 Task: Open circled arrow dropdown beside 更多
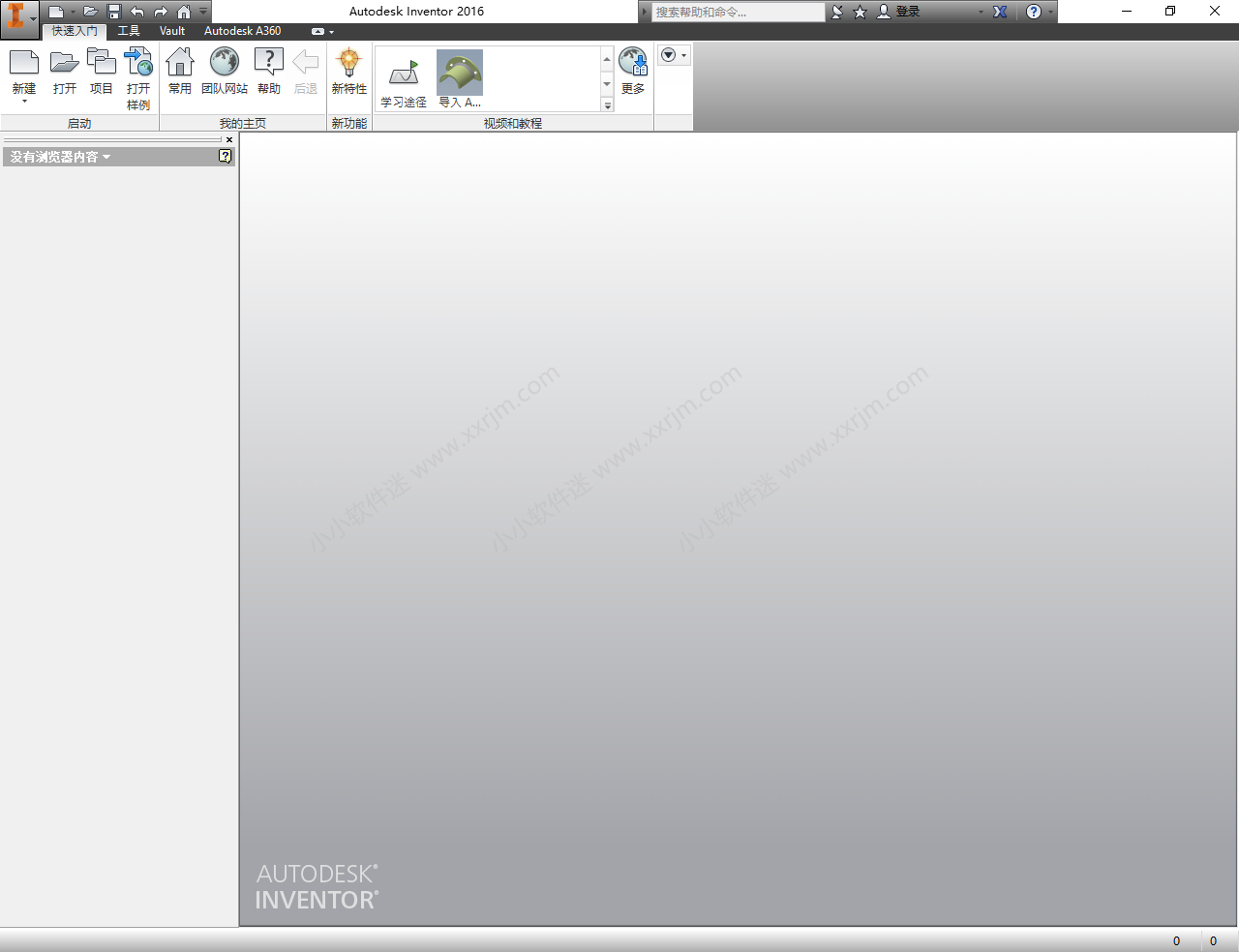pos(674,55)
